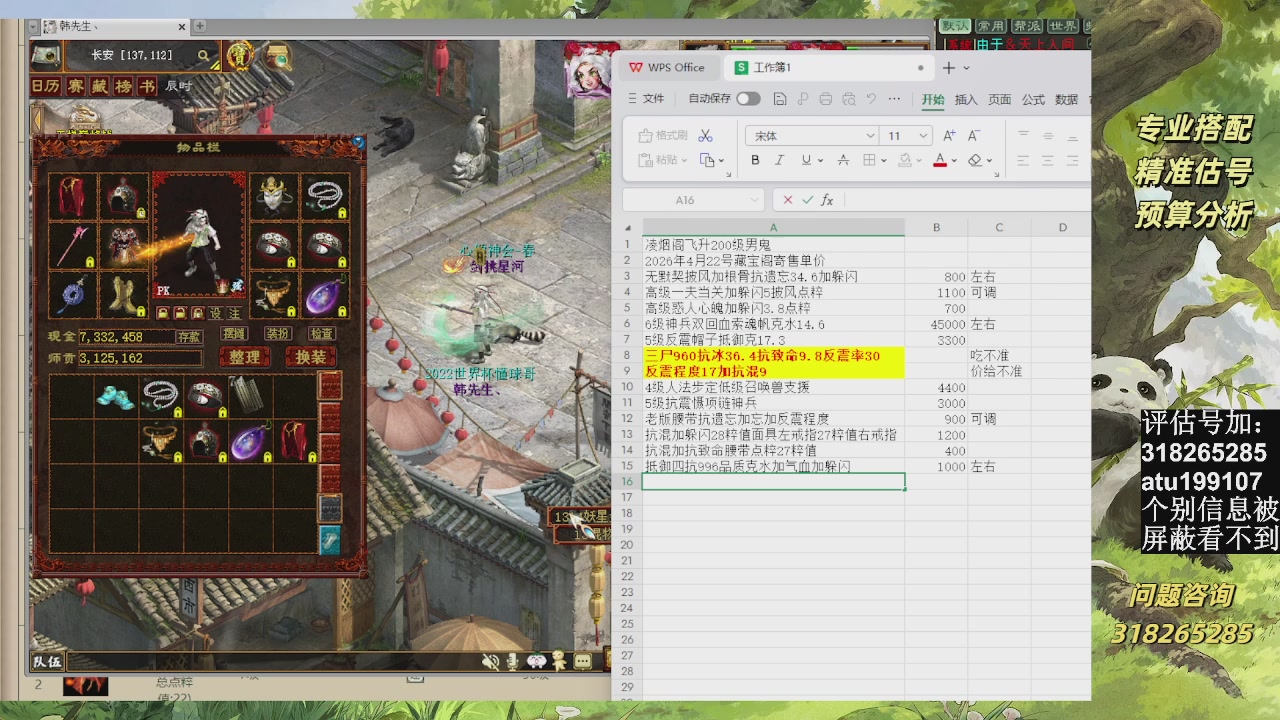Click the Copy icon in WPS ribbon
Viewport: 1280px width, 720px height.
click(x=707, y=160)
